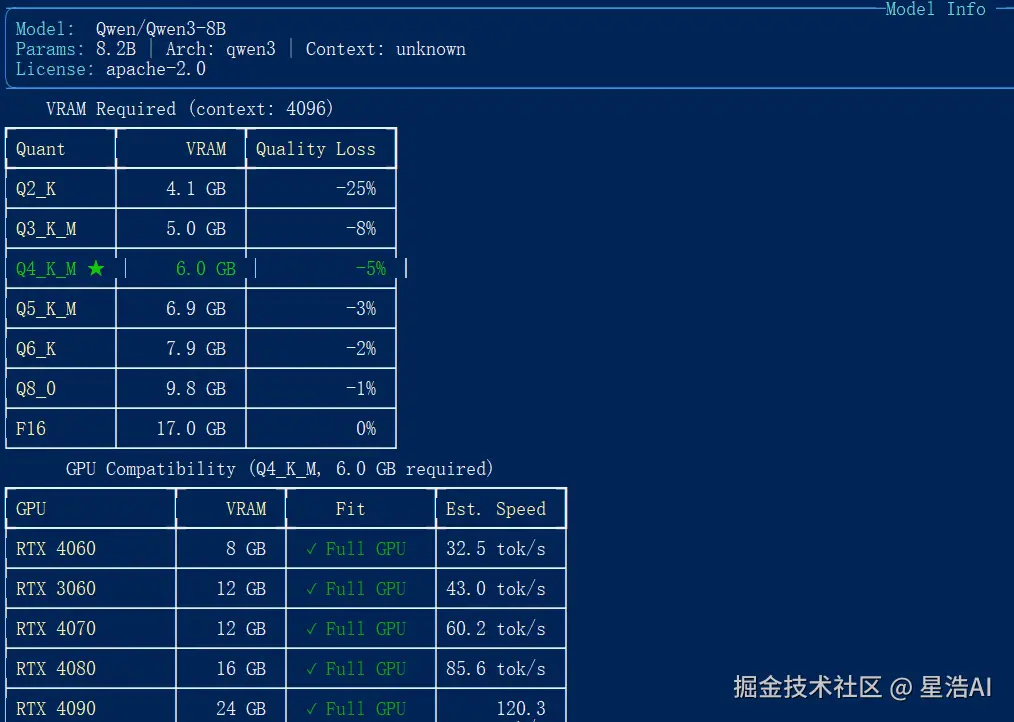1014x722 pixels.
Task: Click the GPU column header
Action: [x=31, y=509]
